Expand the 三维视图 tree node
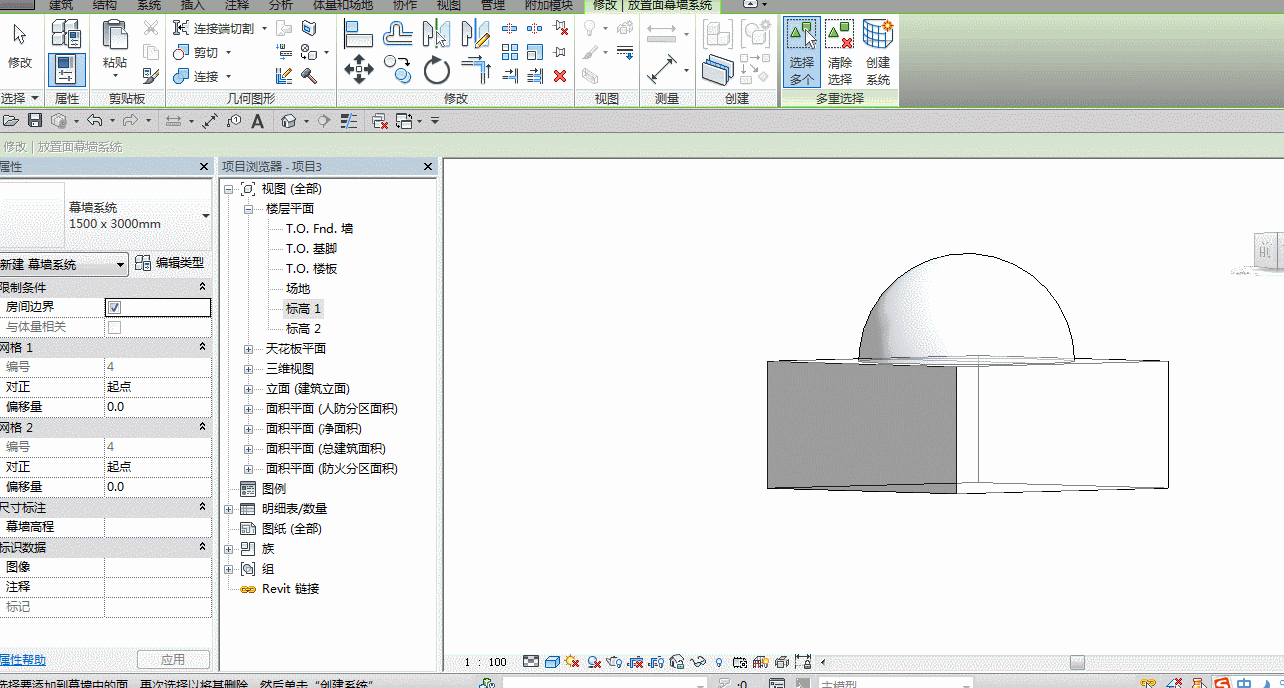The image size is (1284, 688). [248, 369]
